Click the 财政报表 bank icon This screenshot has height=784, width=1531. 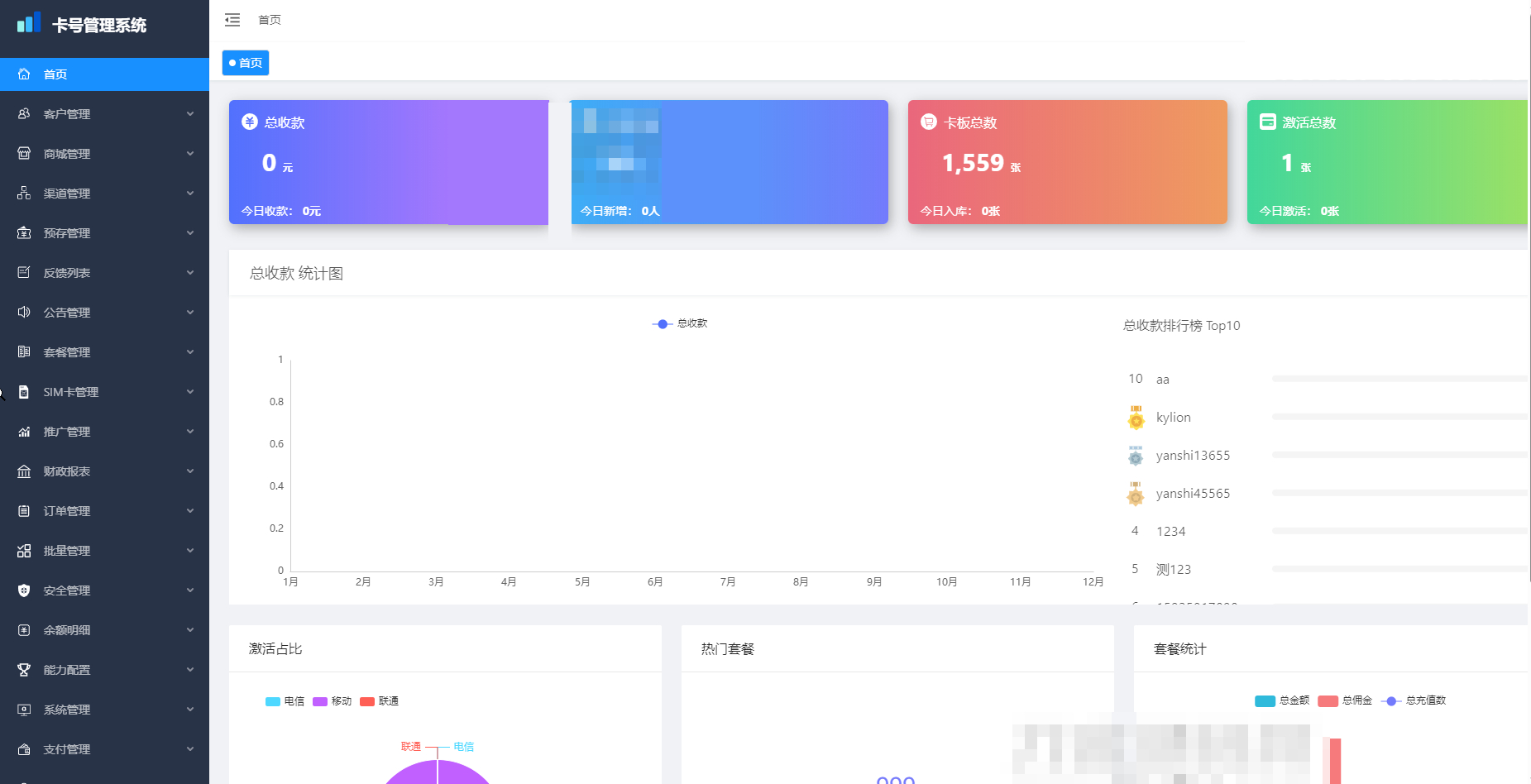point(24,471)
